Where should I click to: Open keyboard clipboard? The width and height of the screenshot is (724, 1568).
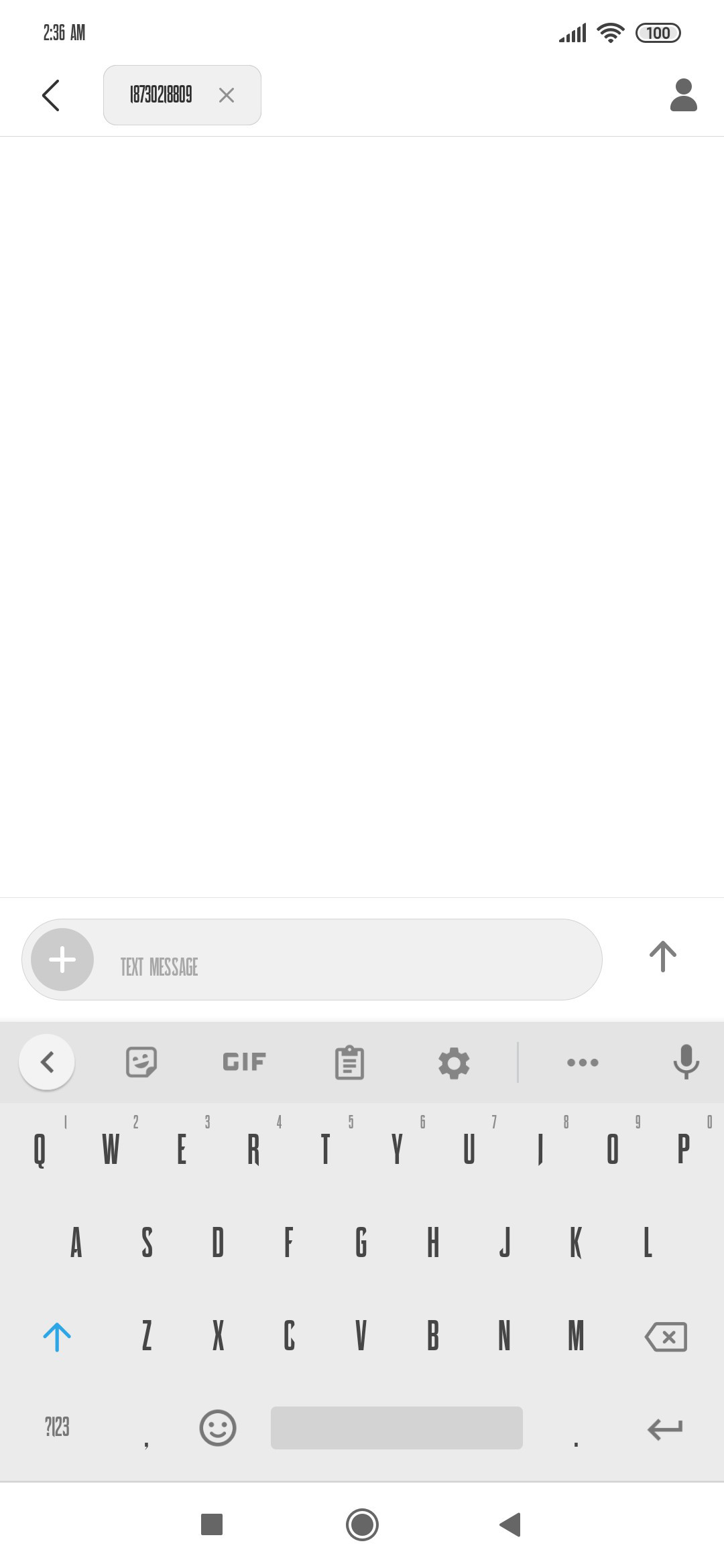[x=349, y=1063]
